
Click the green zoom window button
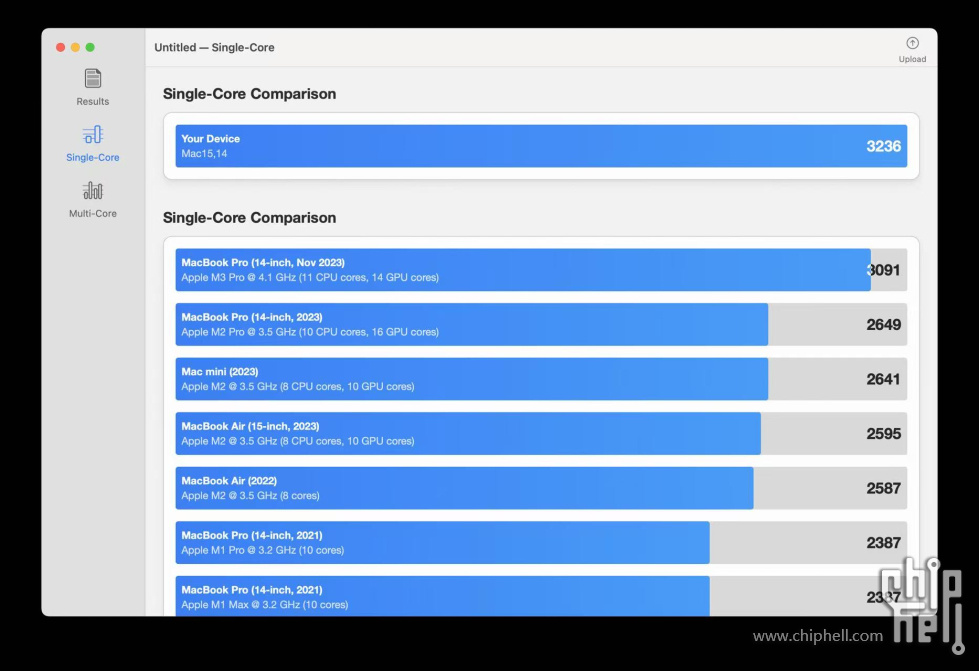click(90, 47)
